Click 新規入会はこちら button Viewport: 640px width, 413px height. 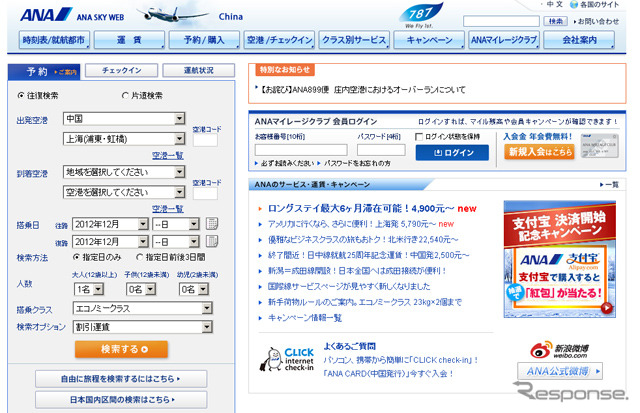pos(539,152)
